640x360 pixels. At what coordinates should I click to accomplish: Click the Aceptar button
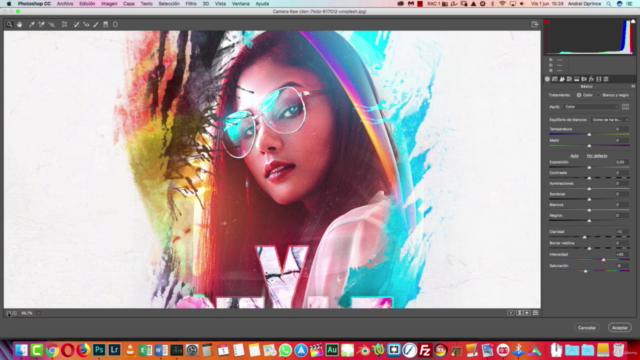[x=620, y=328]
